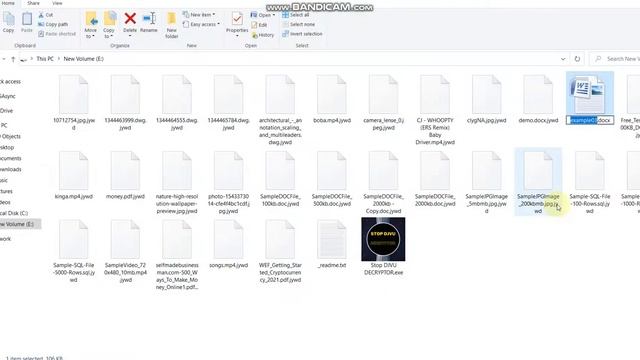This screenshot has height=360, width=640.
Task: Select the file 1344463999.dwg.jywd
Action: pos(125,103)
